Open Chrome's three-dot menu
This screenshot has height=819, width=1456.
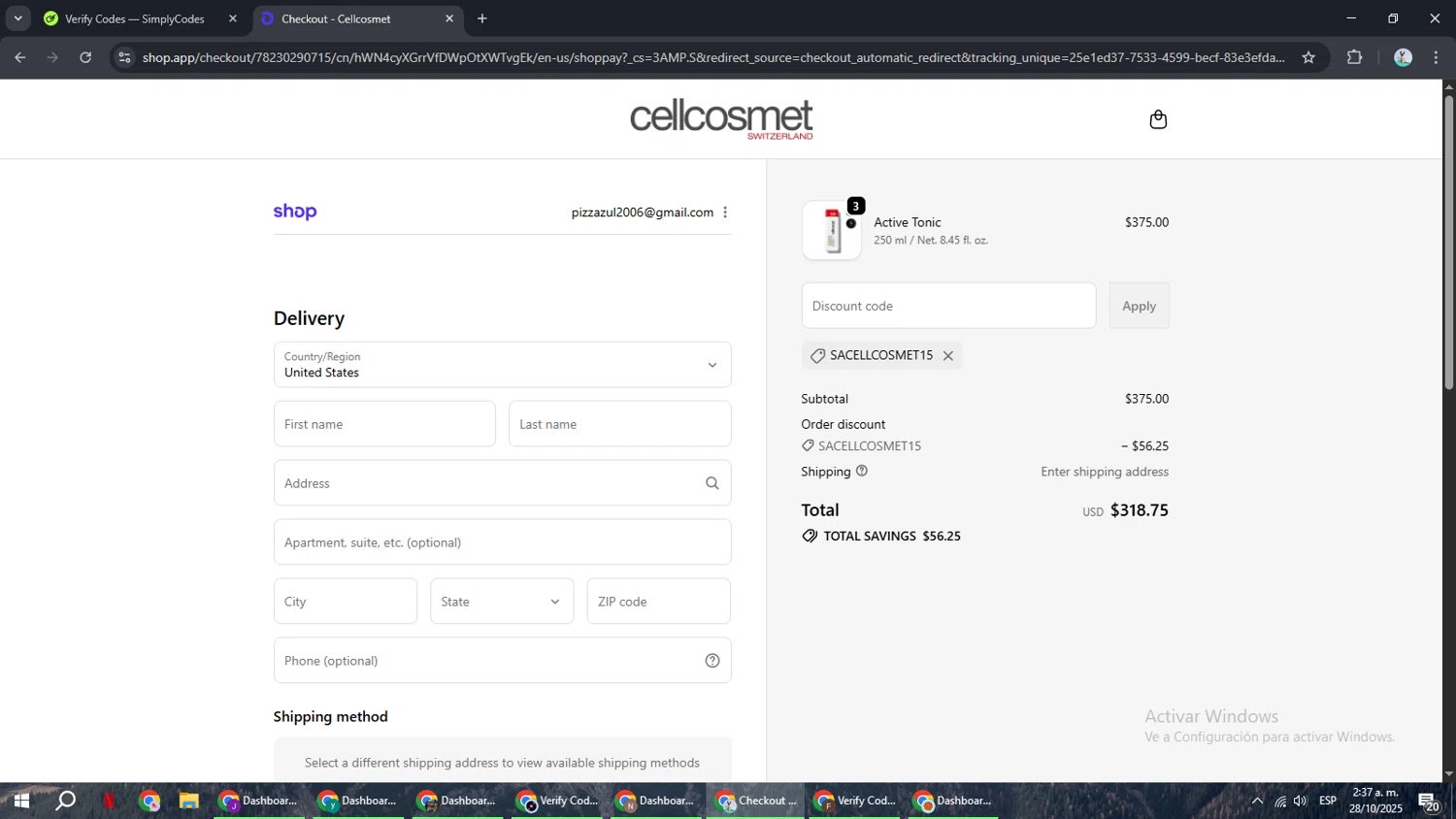pyautogui.click(x=1436, y=57)
